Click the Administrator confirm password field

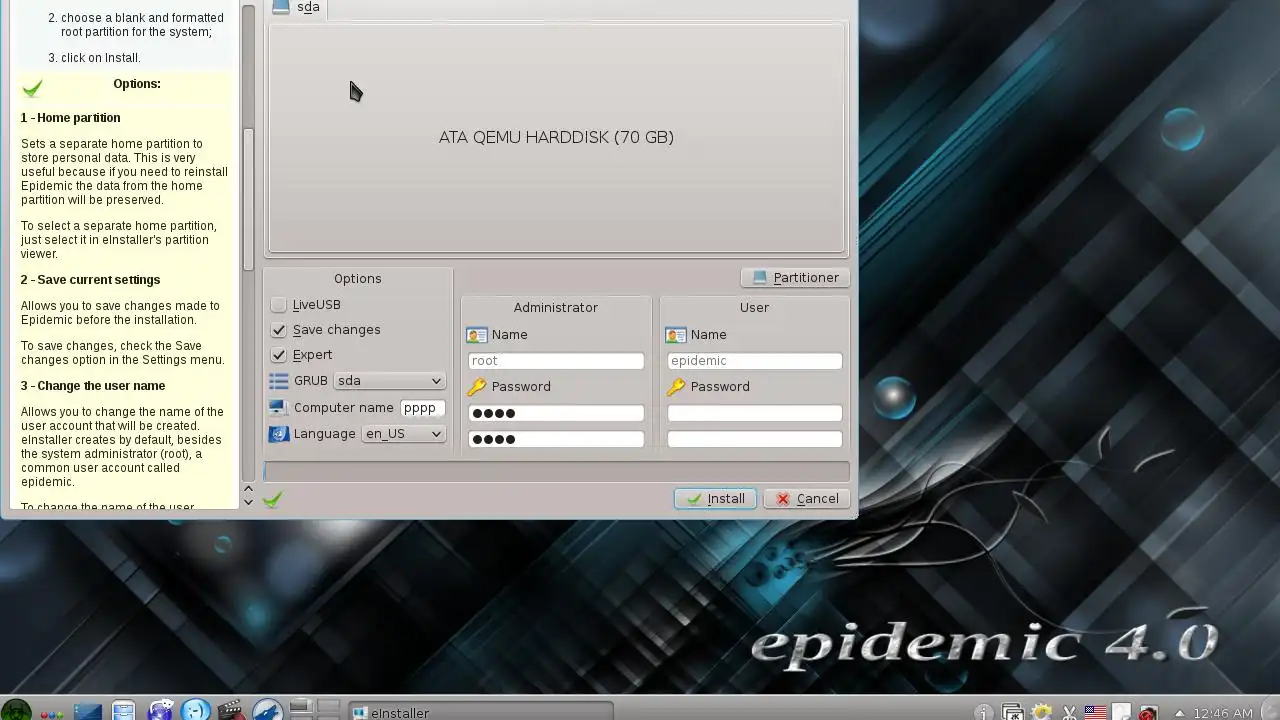coord(556,439)
